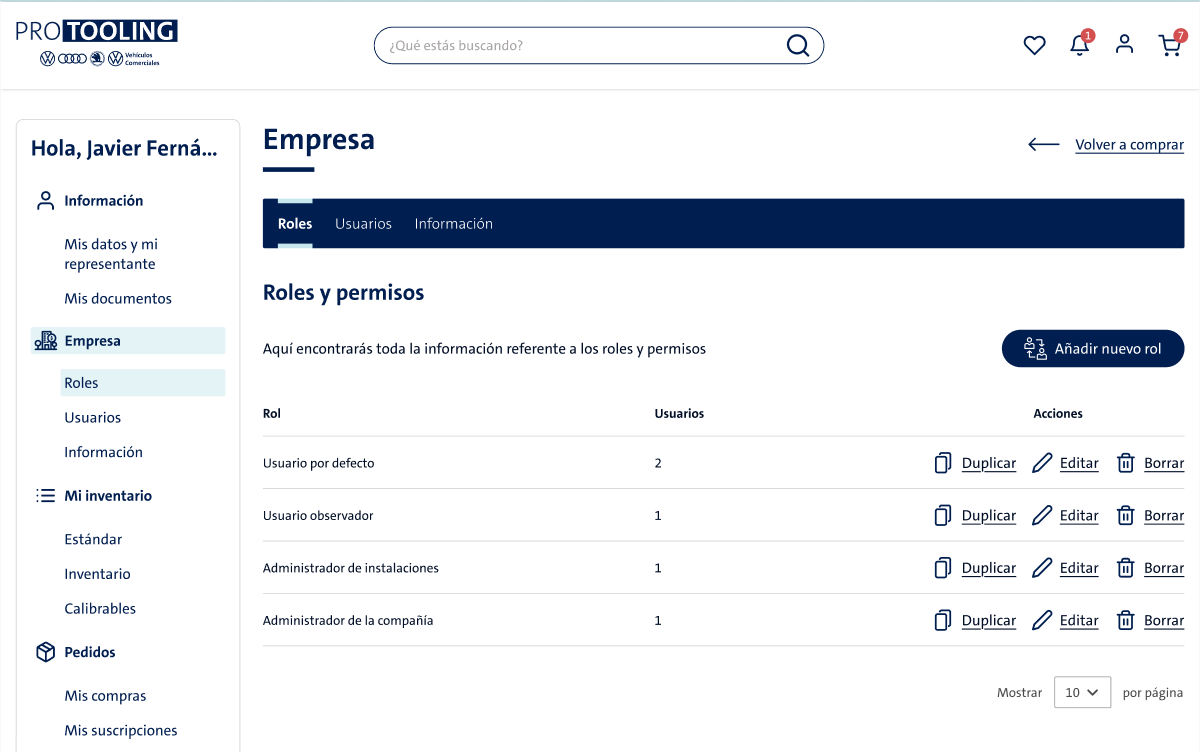The height and width of the screenshot is (752, 1200).
Task: Open the notifications bell icon
Action: click(1080, 45)
